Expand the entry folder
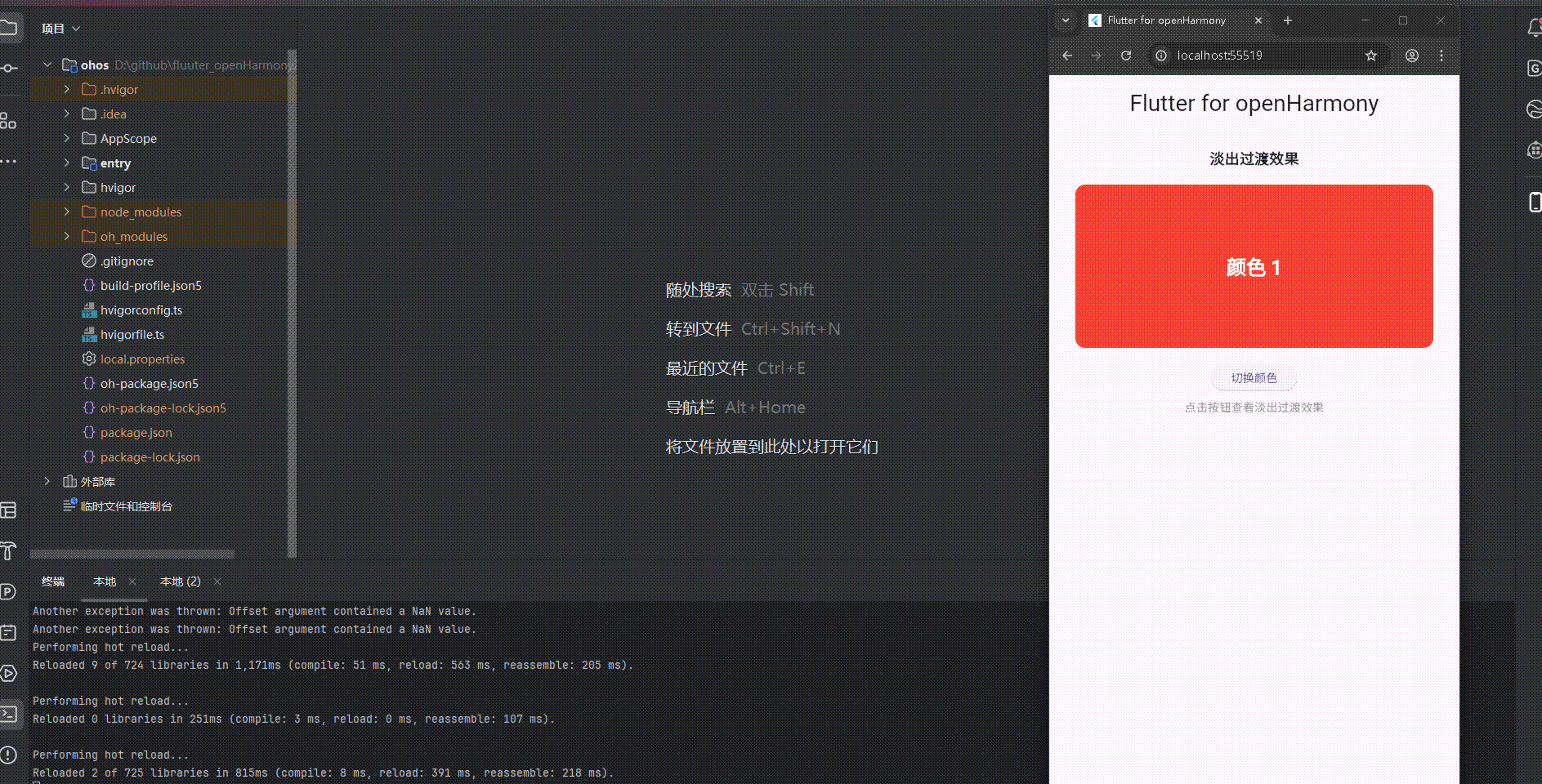Image resolution: width=1542 pixels, height=784 pixels. (67, 163)
